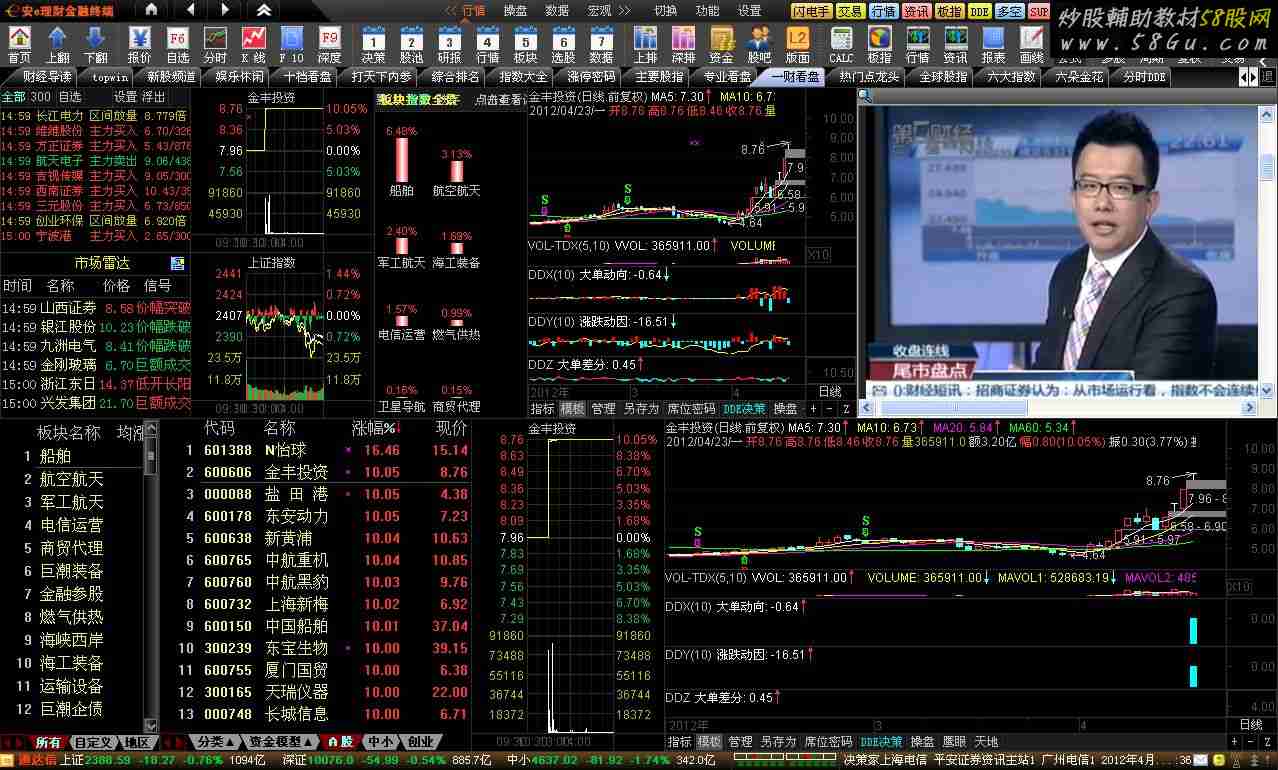Viewport: 1278px width, 770px height.
Task: Click the 板块 calendar icon numbered 5
Action: click(x=525, y=44)
